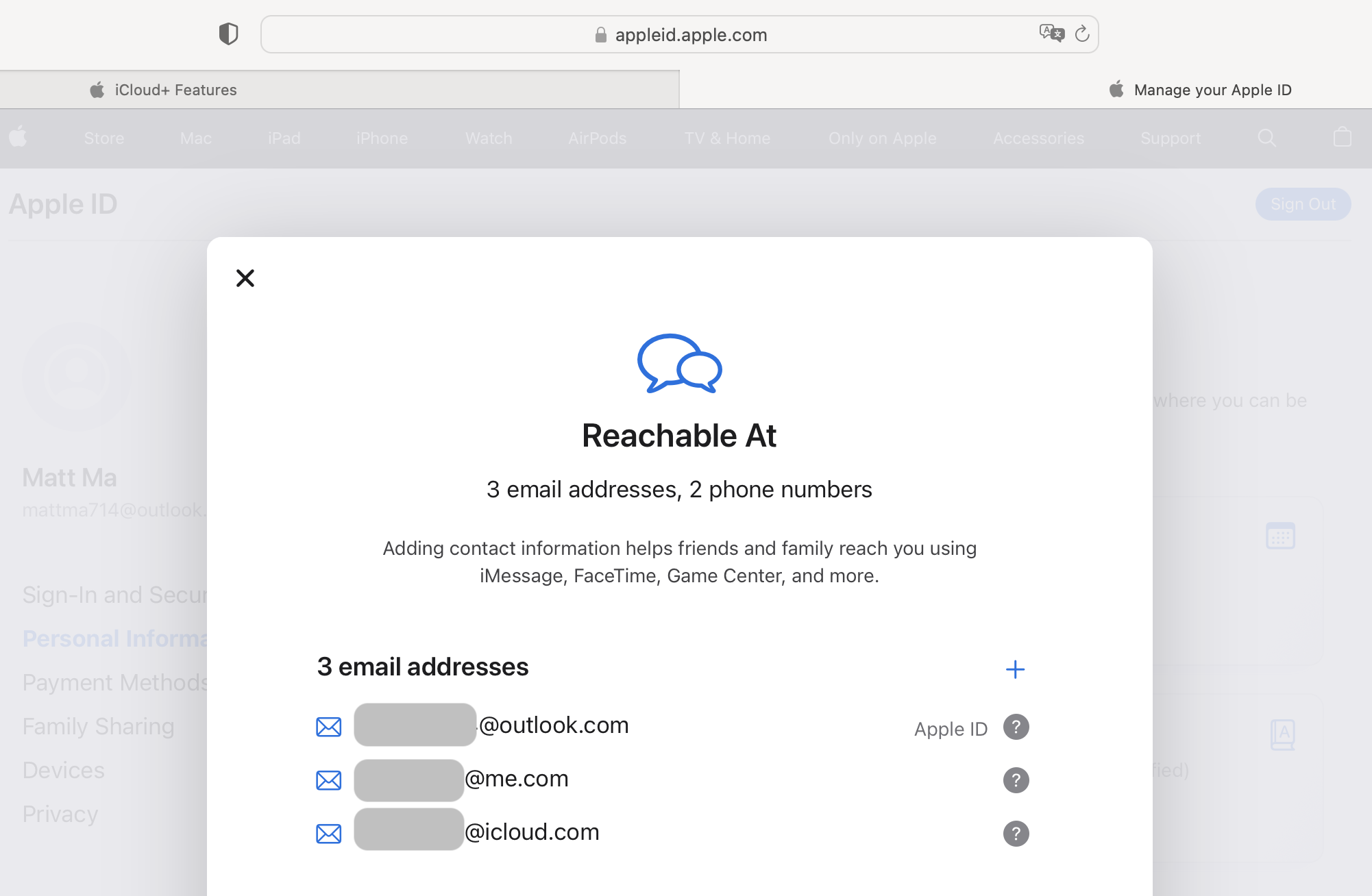1372x896 pixels.
Task: Click the address book icon on the right card
Action: [1282, 734]
